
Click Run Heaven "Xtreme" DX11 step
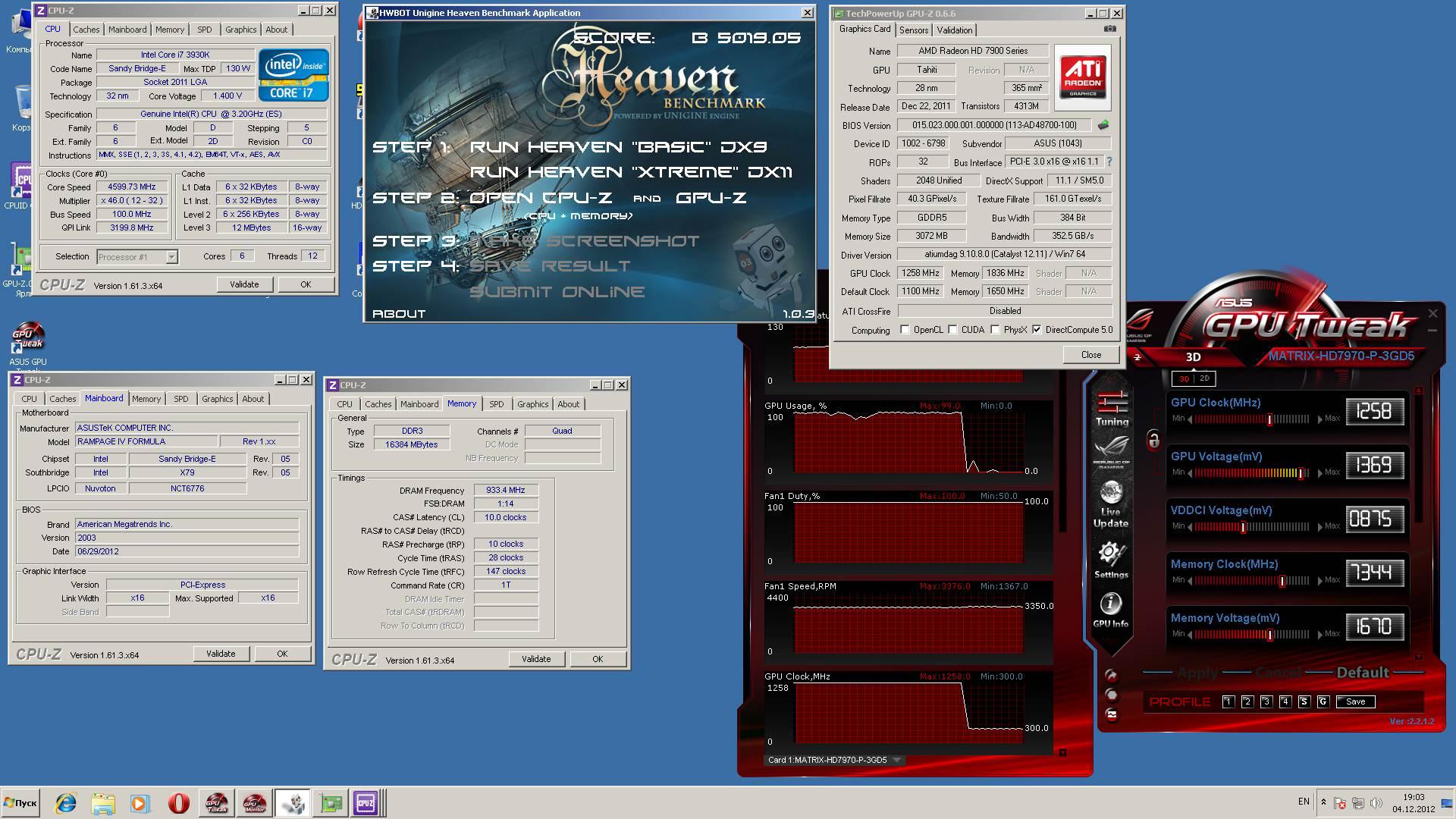coord(631,172)
